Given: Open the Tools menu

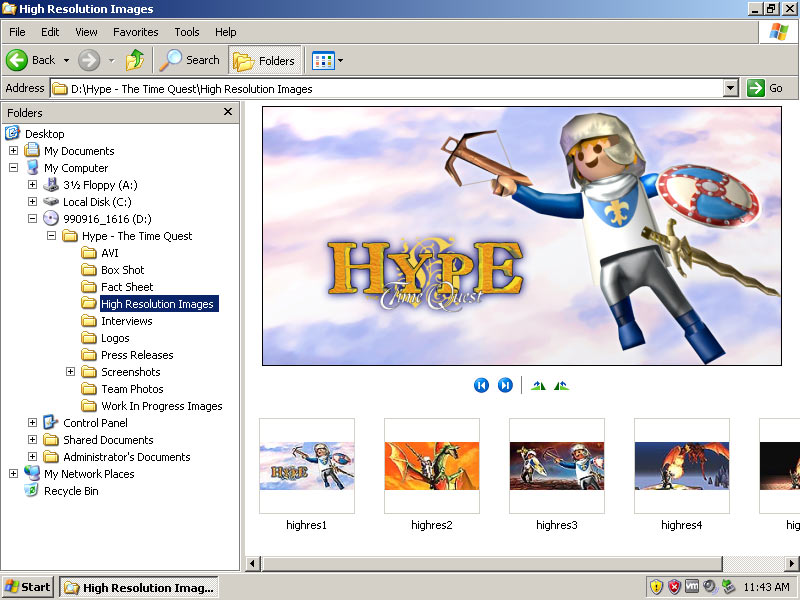Looking at the screenshot, I should [x=187, y=32].
